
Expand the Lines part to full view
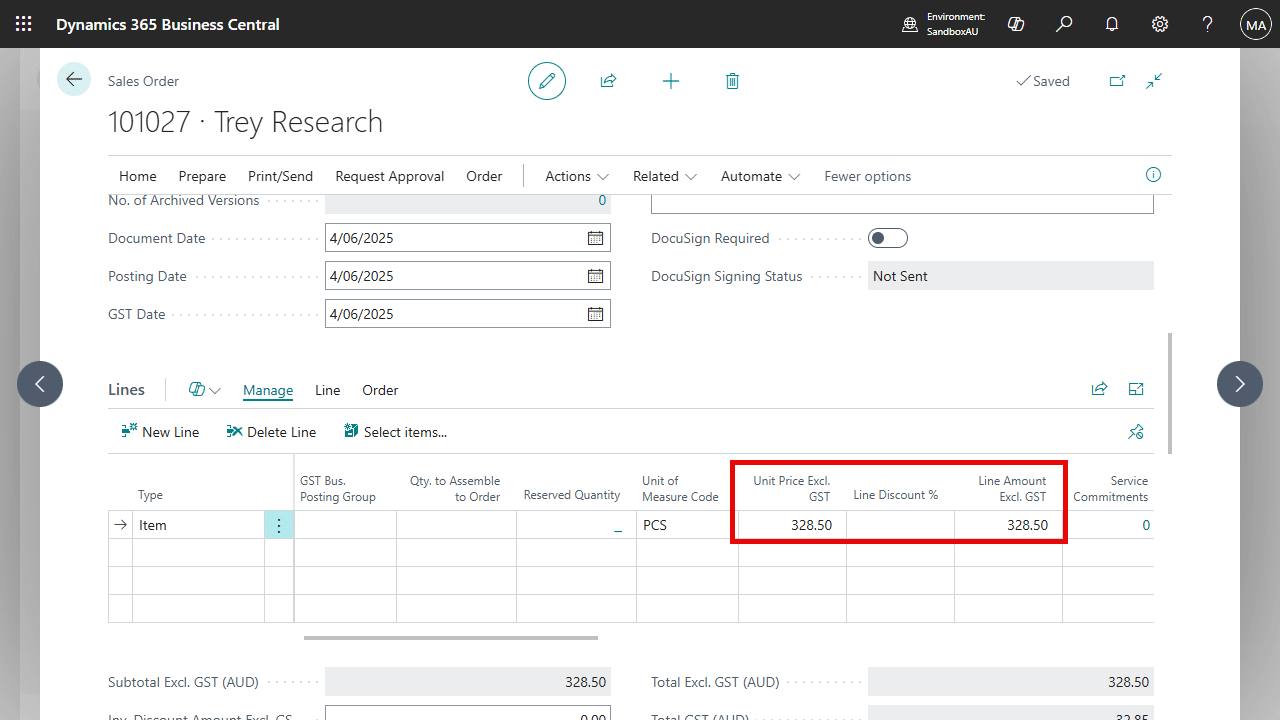(1136, 389)
